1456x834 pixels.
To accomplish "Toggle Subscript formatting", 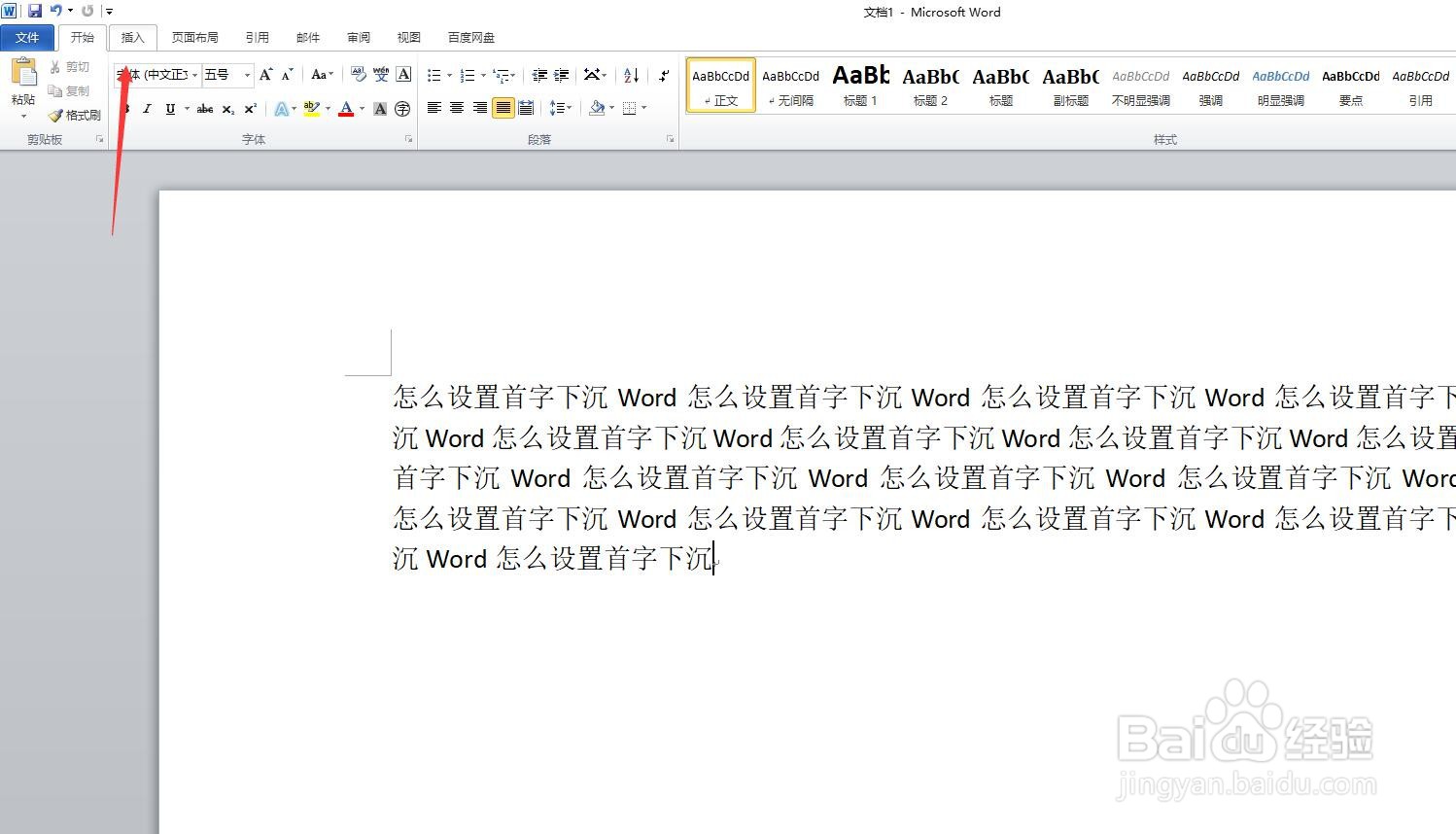I will point(228,109).
